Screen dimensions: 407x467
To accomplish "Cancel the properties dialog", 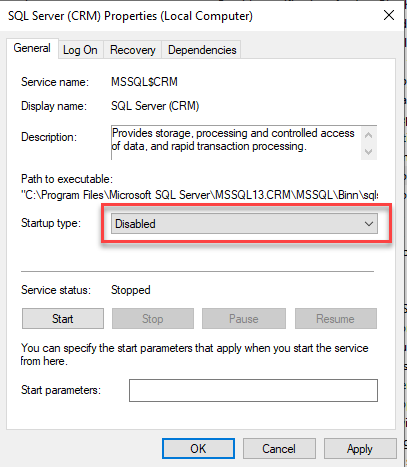I will [x=279, y=449].
